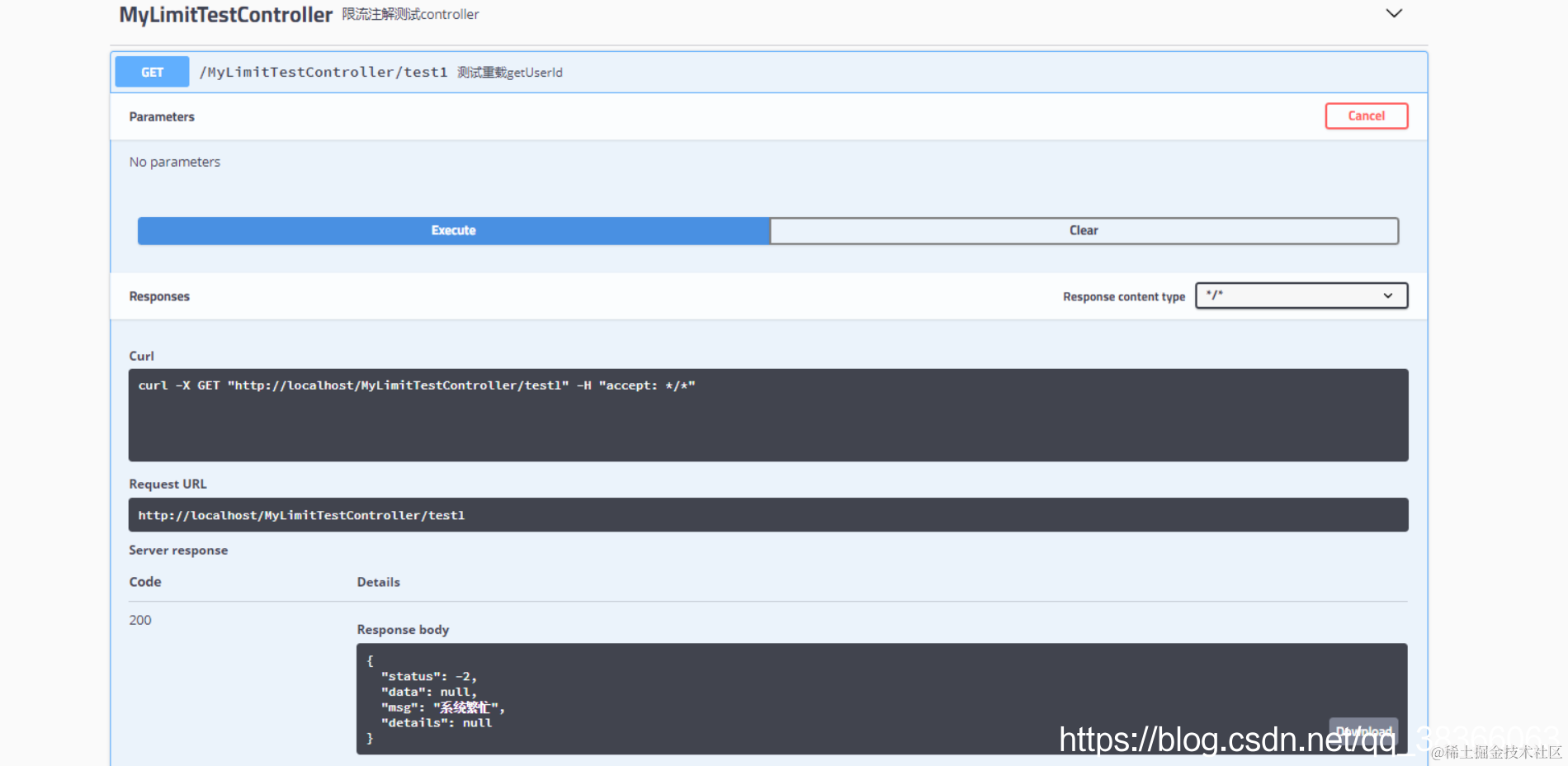This screenshot has height=766, width=1568.
Task: Click the response code 200
Action: point(140,620)
